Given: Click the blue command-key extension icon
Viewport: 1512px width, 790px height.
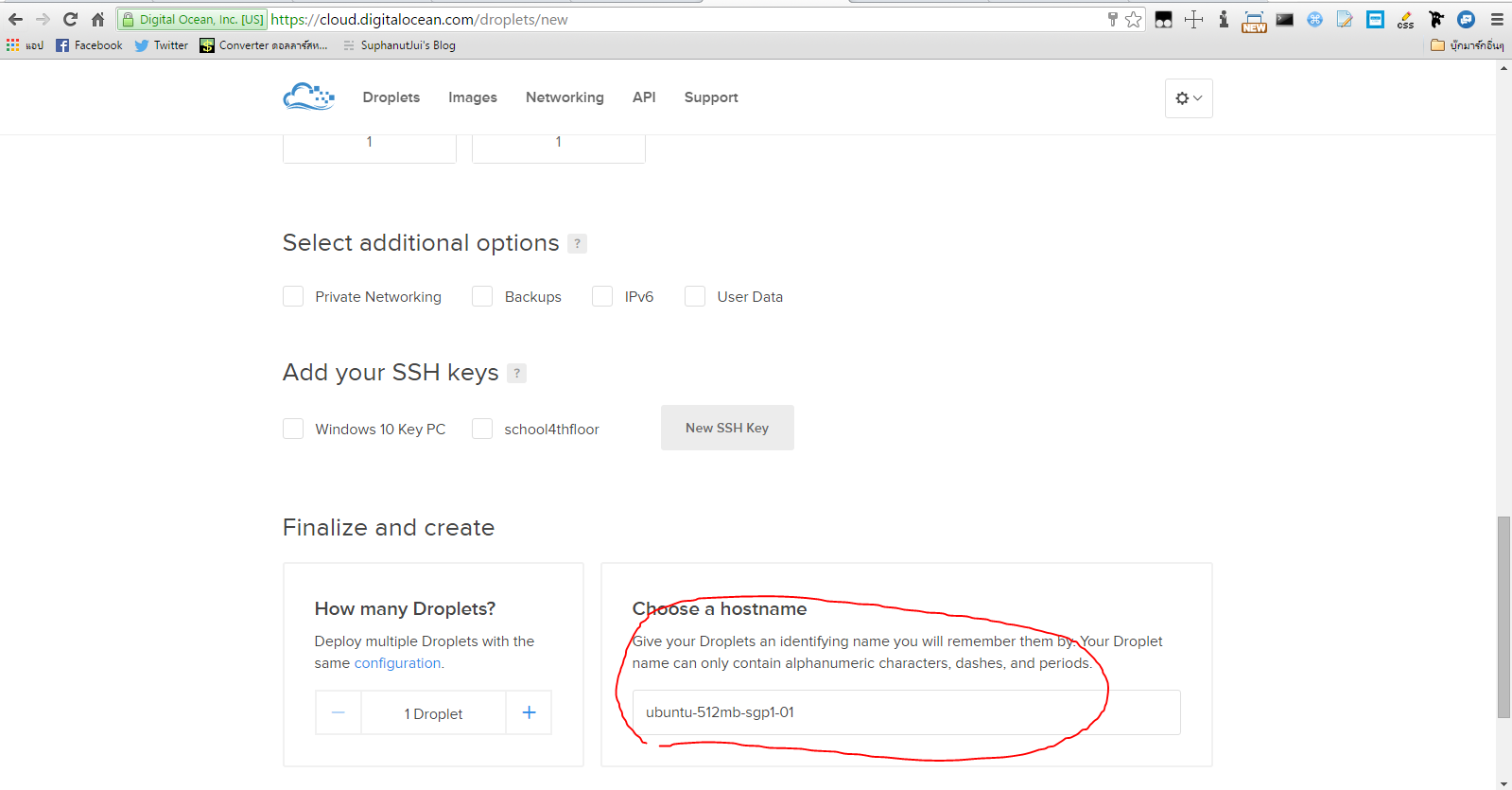Looking at the screenshot, I should click(1314, 19).
